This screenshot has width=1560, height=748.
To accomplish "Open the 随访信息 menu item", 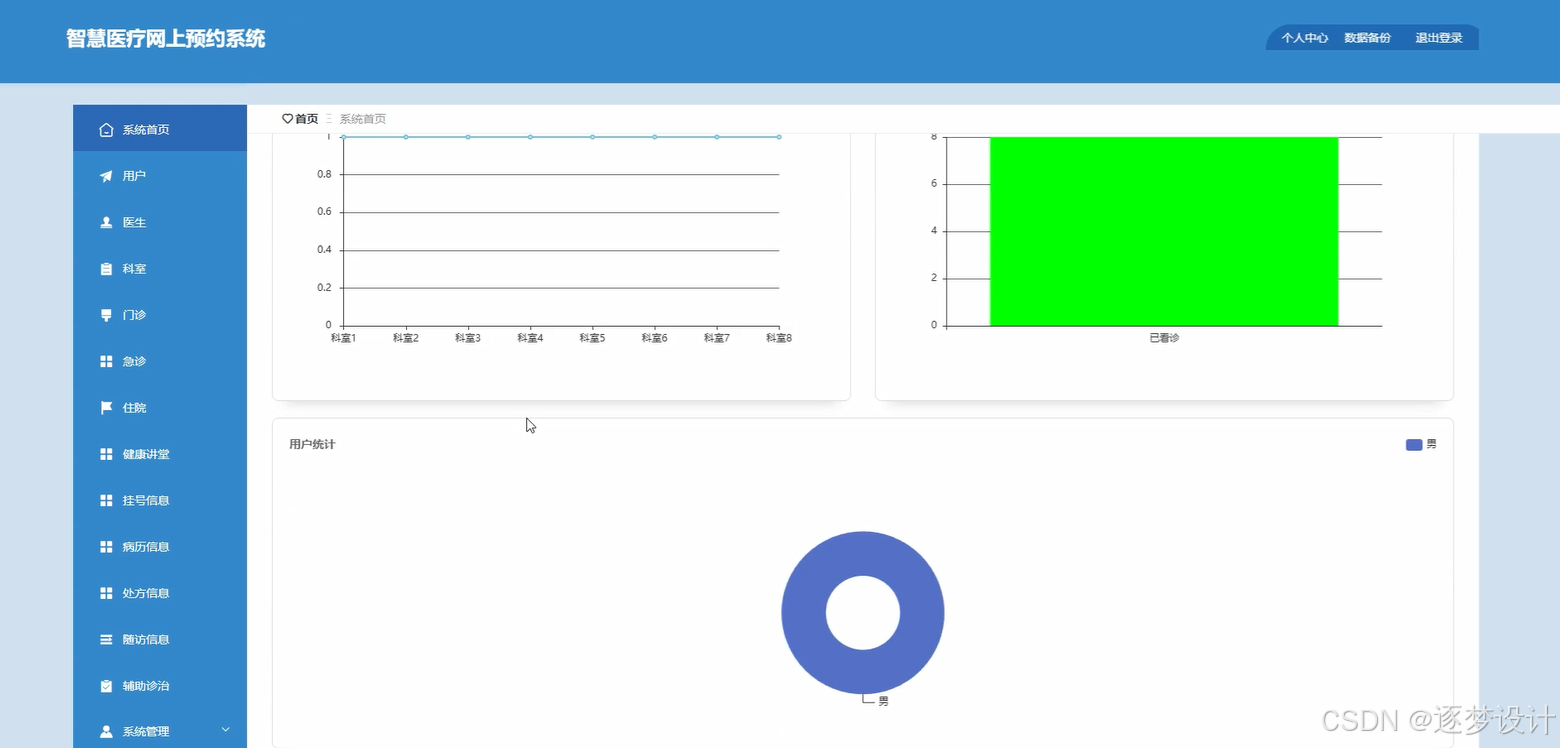I will (160, 639).
